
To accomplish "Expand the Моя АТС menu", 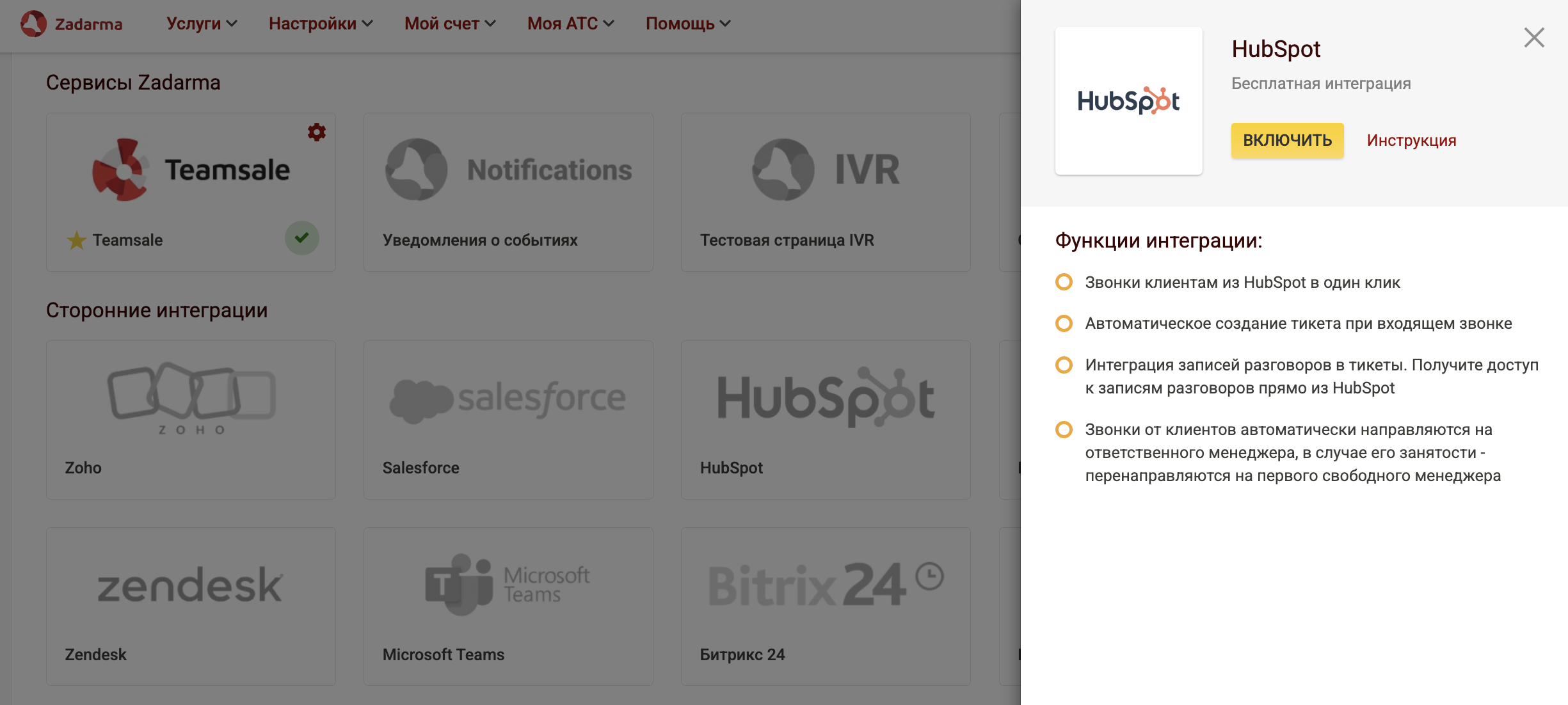I will (x=570, y=24).
